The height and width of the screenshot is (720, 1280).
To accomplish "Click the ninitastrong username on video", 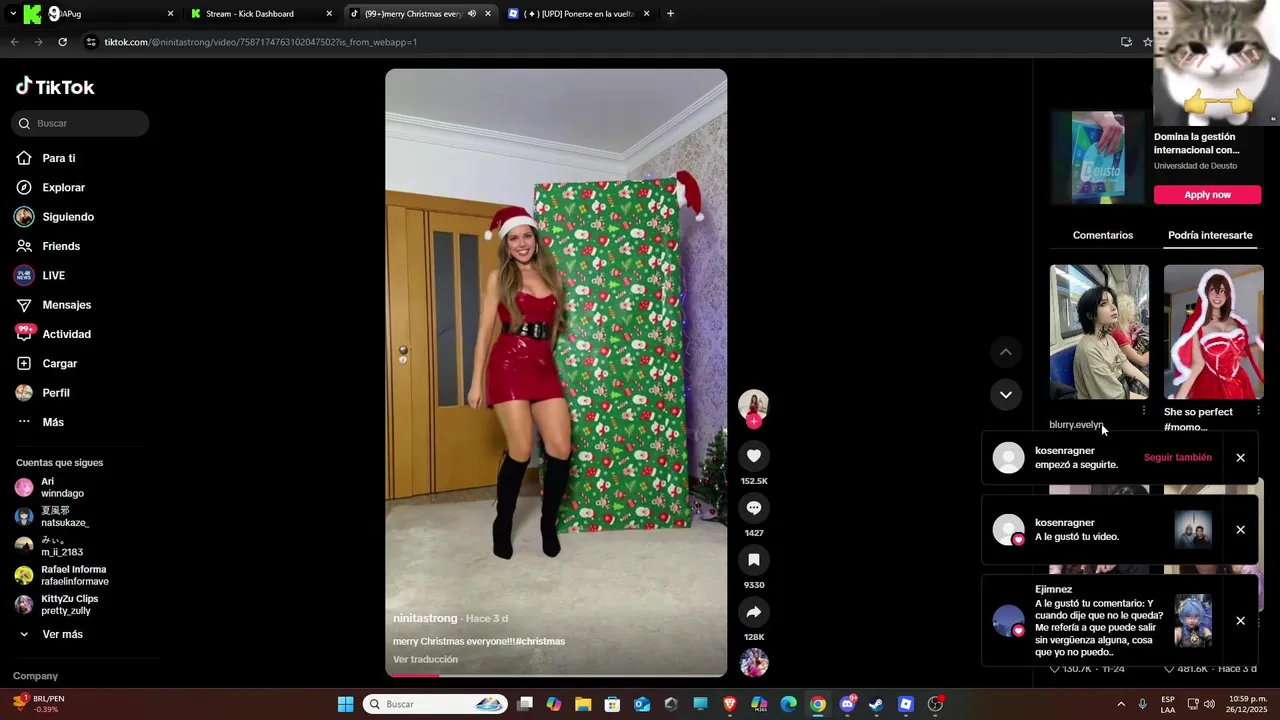I will 425,618.
